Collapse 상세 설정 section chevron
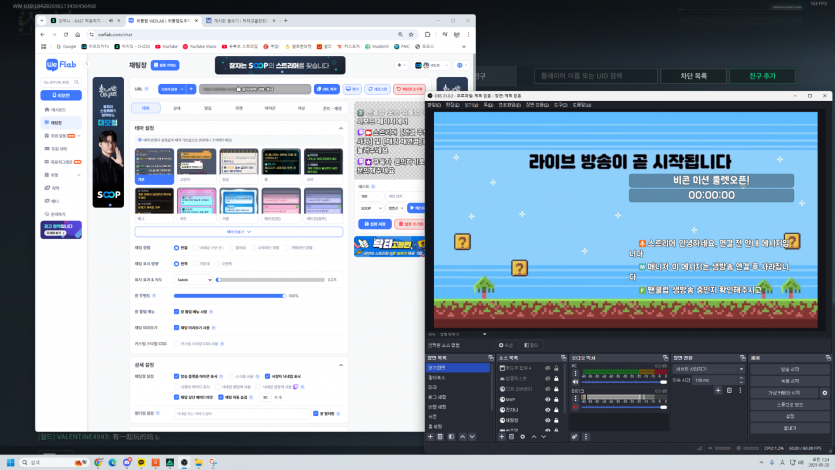Screen dimensions: 835x470 coord(341,365)
